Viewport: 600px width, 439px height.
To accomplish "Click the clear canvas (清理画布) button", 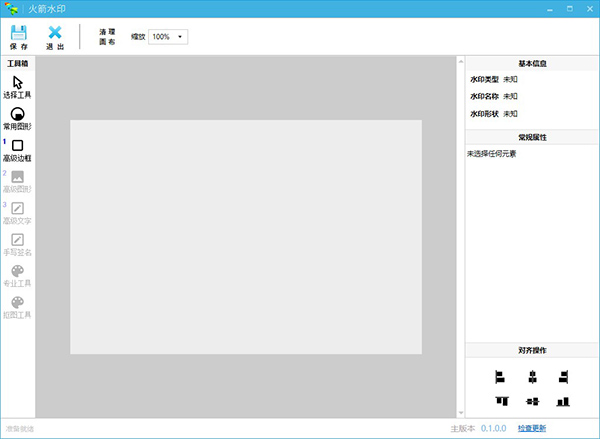I will click(108, 37).
